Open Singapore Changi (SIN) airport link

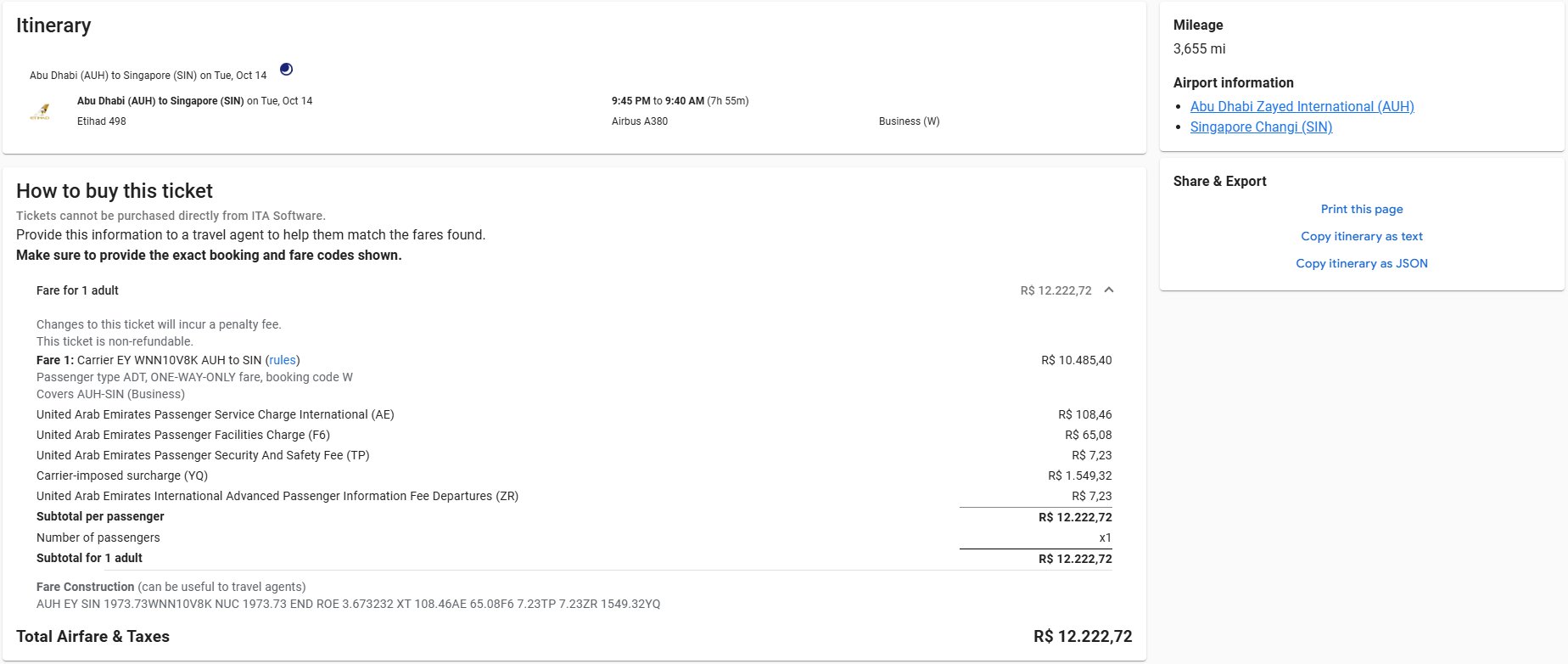[1261, 127]
